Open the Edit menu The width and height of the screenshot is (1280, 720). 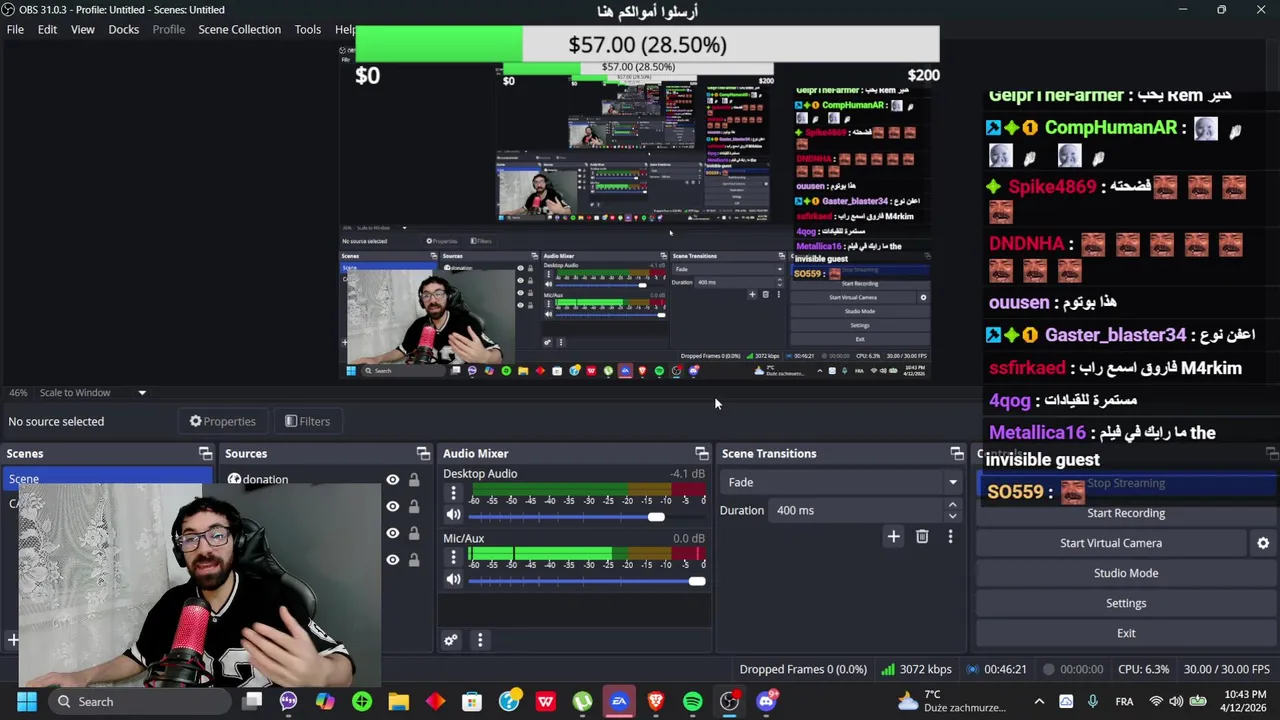pos(47,29)
